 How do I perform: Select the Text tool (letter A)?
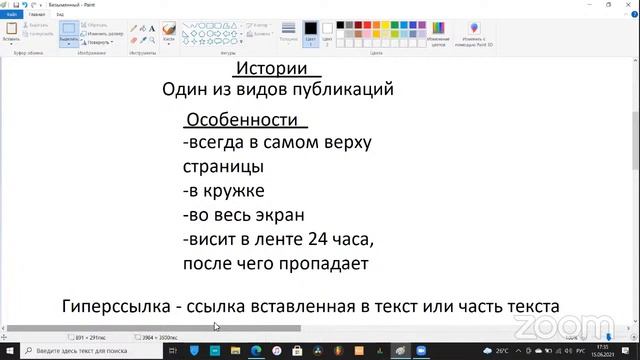[x=152, y=29]
